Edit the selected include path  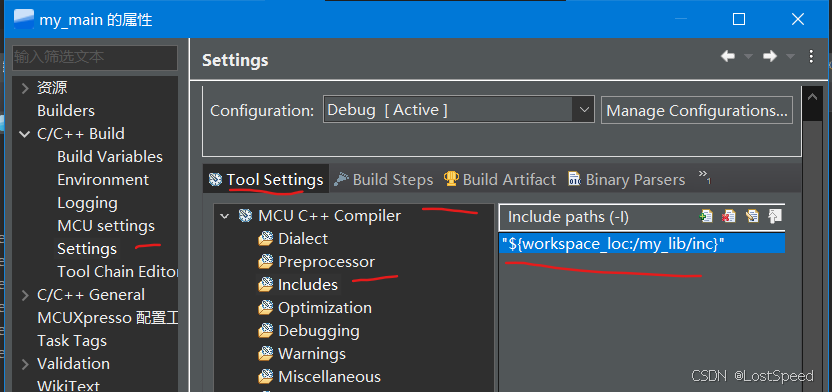[x=752, y=216]
